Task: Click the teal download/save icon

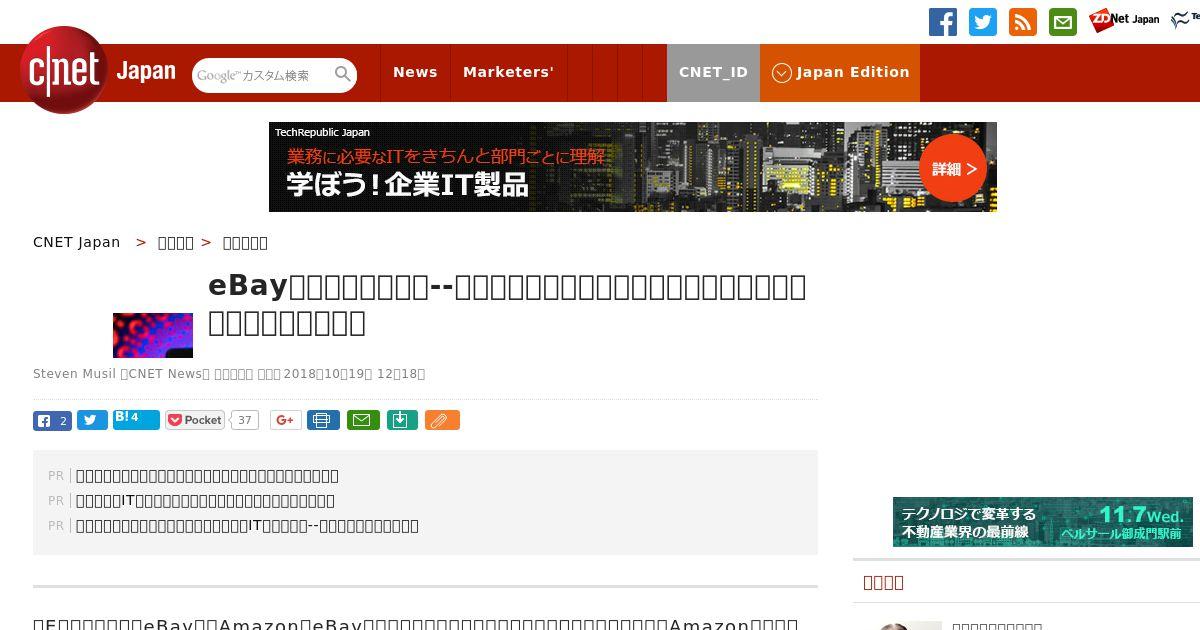Action: [x=401, y=420]
